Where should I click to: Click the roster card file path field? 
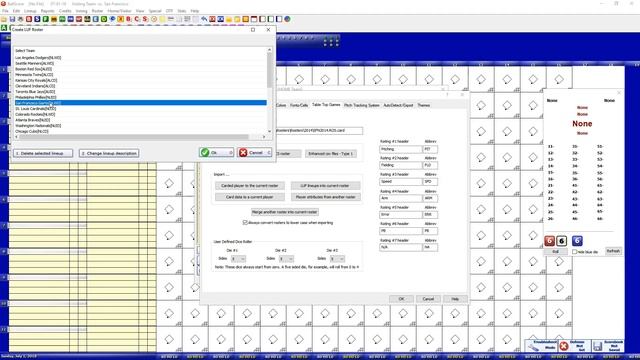(319, 131)
